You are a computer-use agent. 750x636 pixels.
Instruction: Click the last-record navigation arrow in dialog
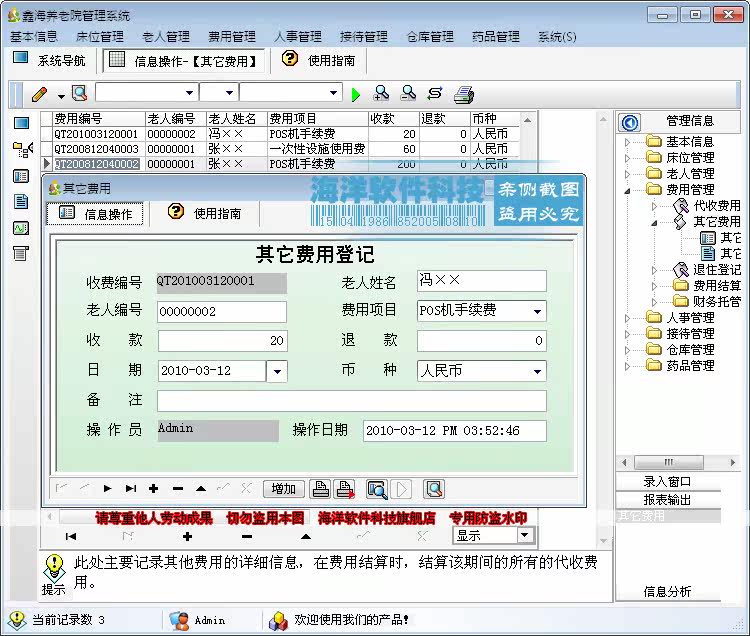(x=131, y=488)
